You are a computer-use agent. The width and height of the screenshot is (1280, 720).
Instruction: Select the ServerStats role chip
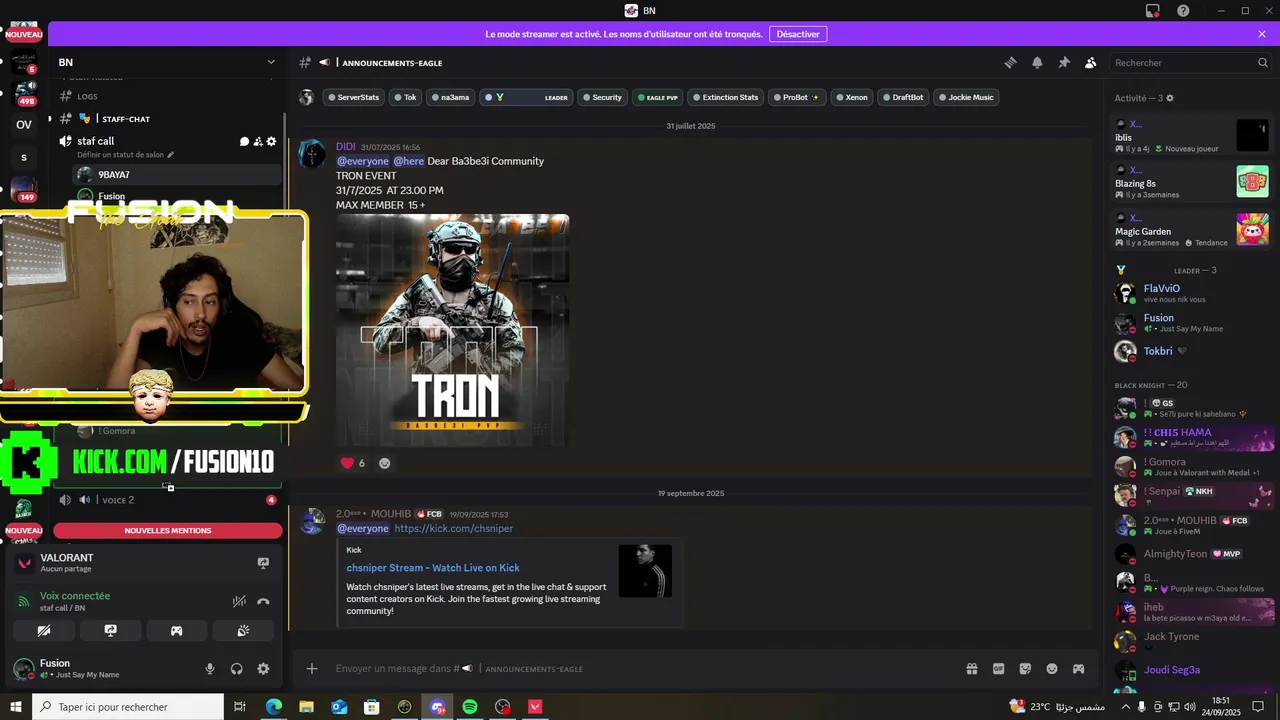[x=353, y=98]
